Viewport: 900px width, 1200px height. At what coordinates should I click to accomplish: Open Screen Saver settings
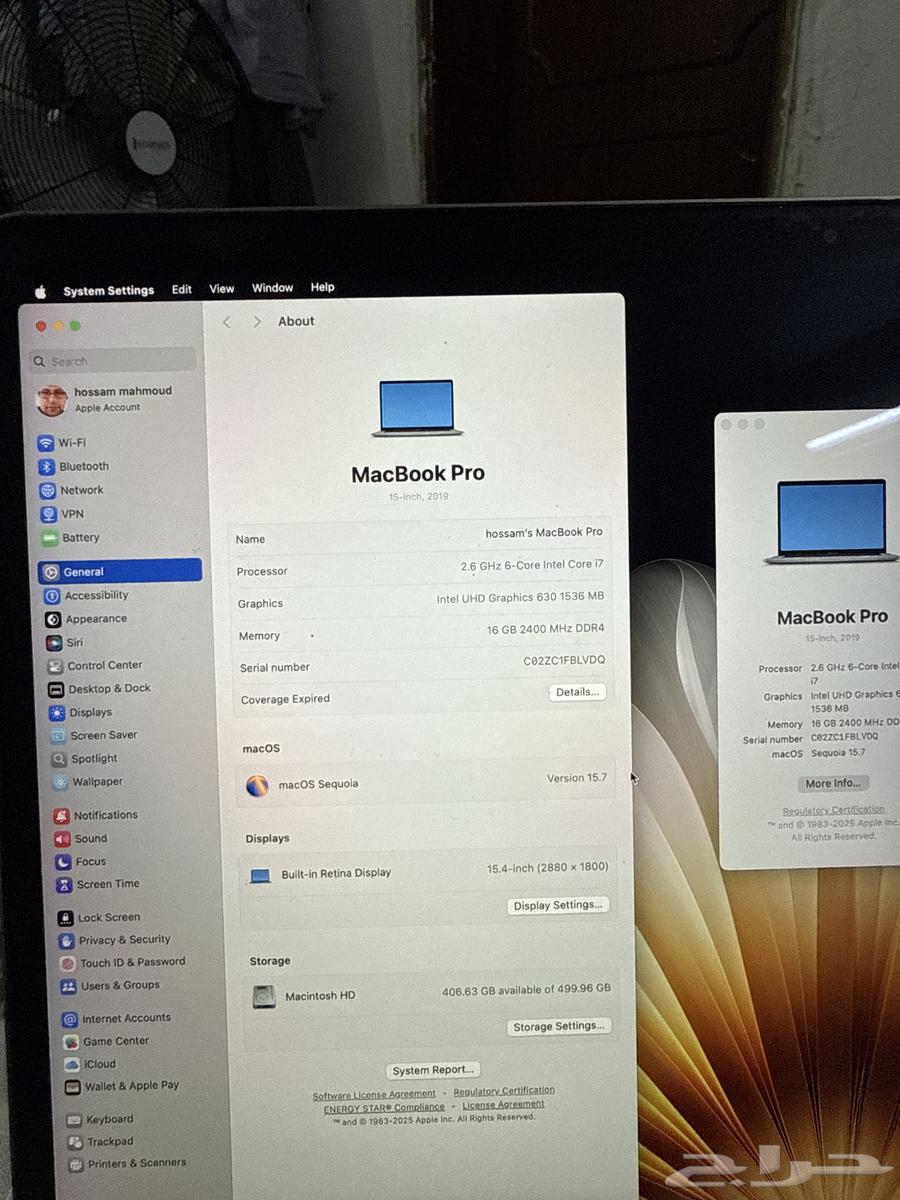click(88, 735)
